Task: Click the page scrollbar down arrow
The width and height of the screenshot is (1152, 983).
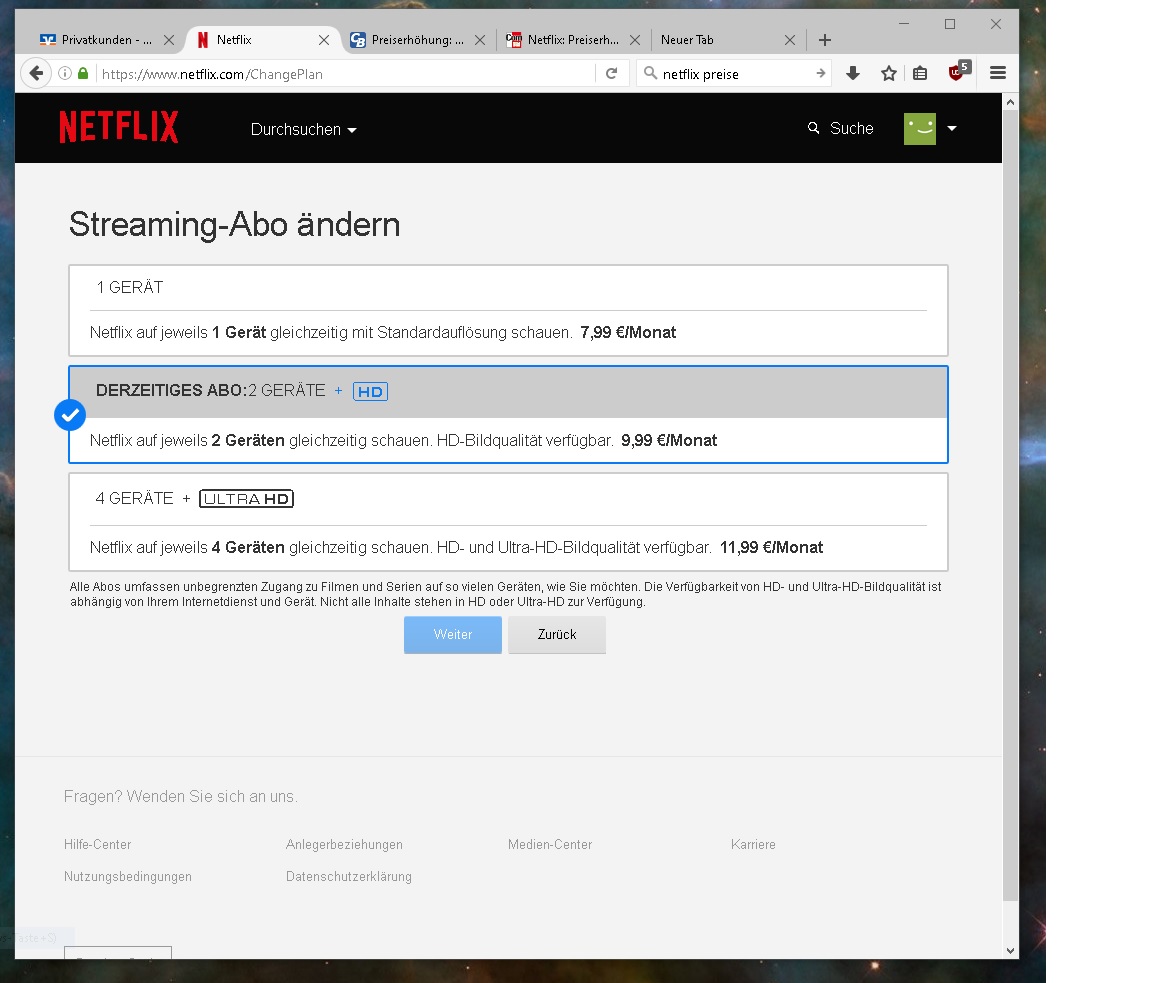Action: [1010, 951]
